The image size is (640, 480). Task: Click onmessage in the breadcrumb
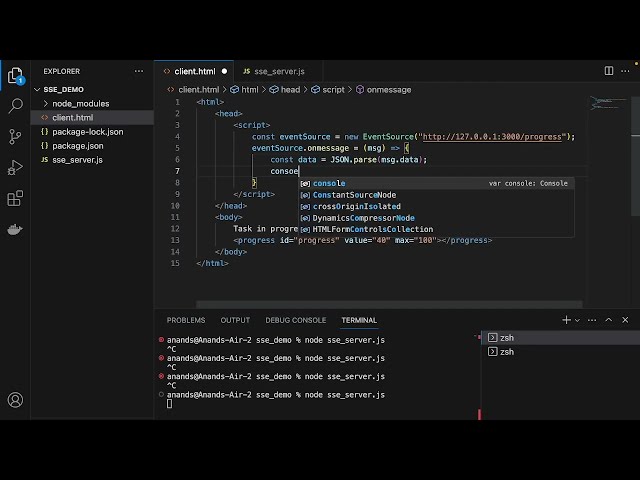389,90
